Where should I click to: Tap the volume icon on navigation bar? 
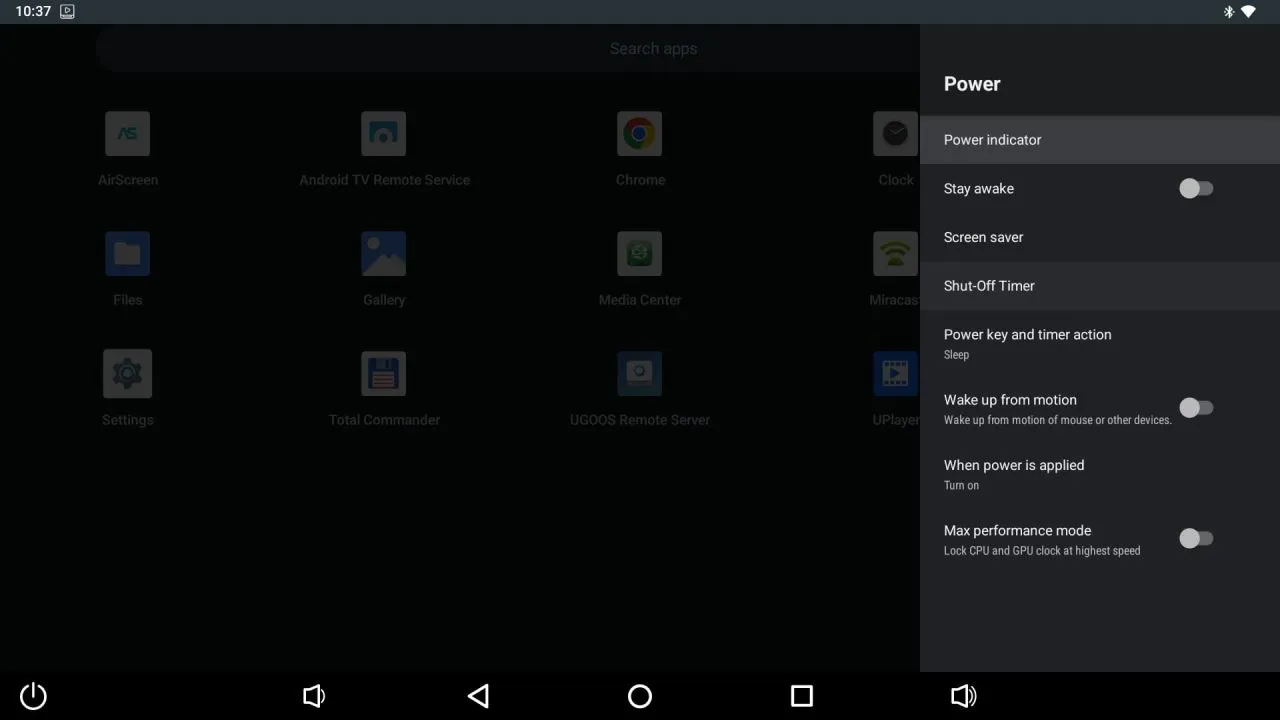pyautogui.click(x=314, y=695)
